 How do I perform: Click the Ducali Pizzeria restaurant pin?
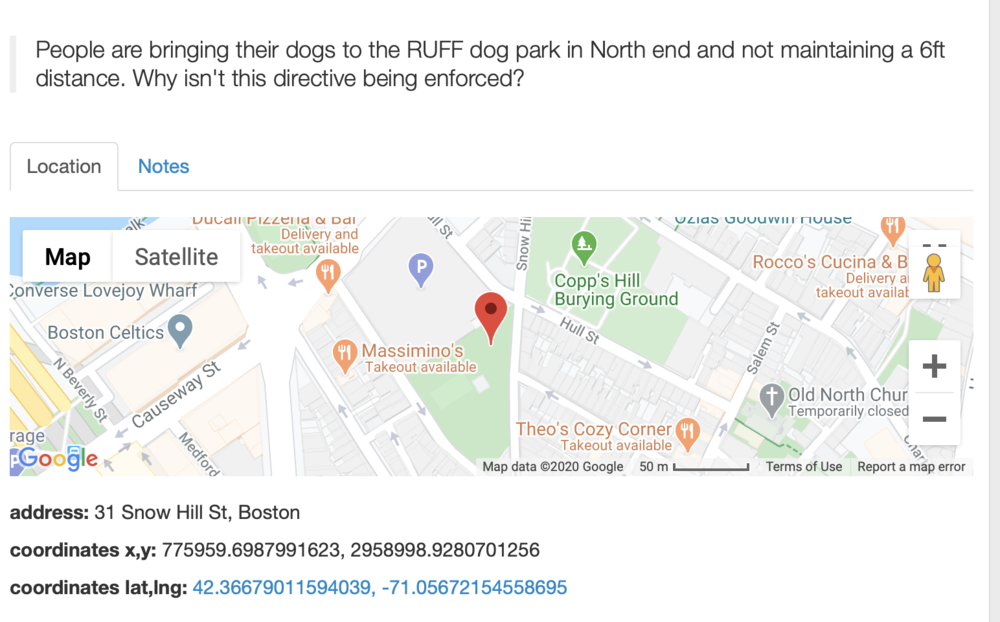328,276
